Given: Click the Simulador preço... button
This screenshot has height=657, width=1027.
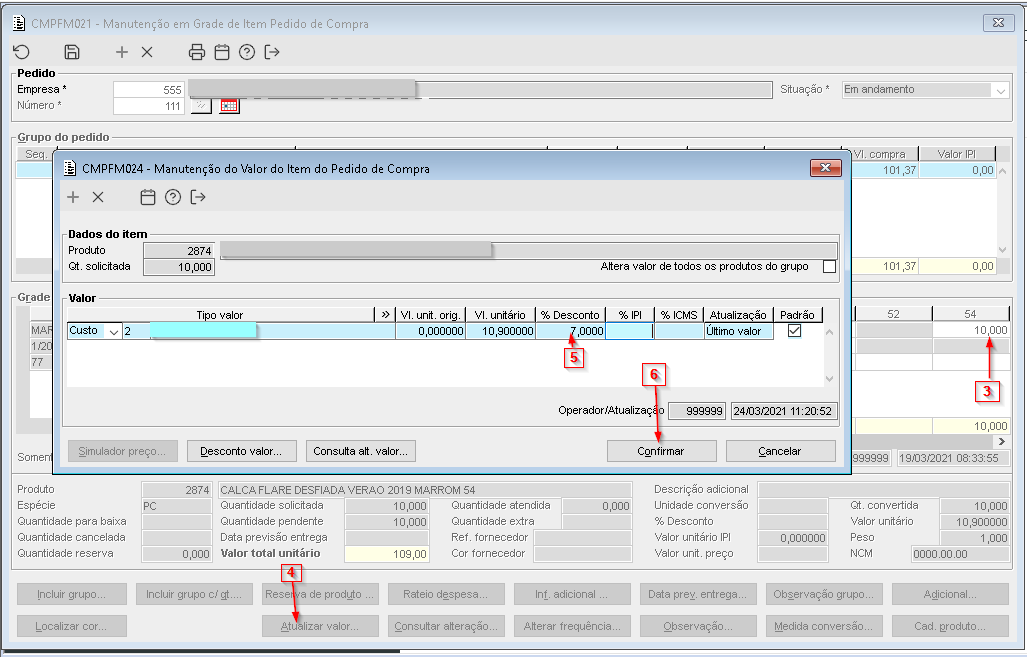Looking at the screenshot, I should [122, 451].
